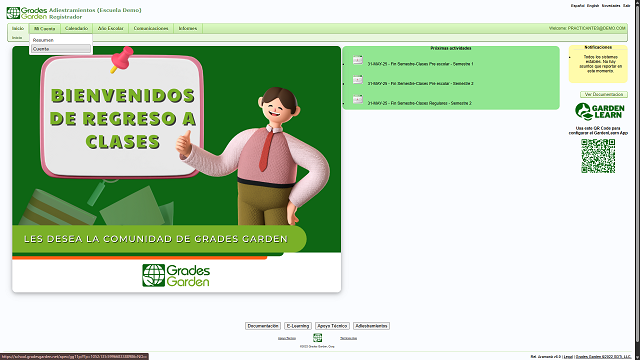Image resolution: width=640 pixels, height=360 pixels.
Task: Click the Documentación button at bottom
Action: (263, 326)
